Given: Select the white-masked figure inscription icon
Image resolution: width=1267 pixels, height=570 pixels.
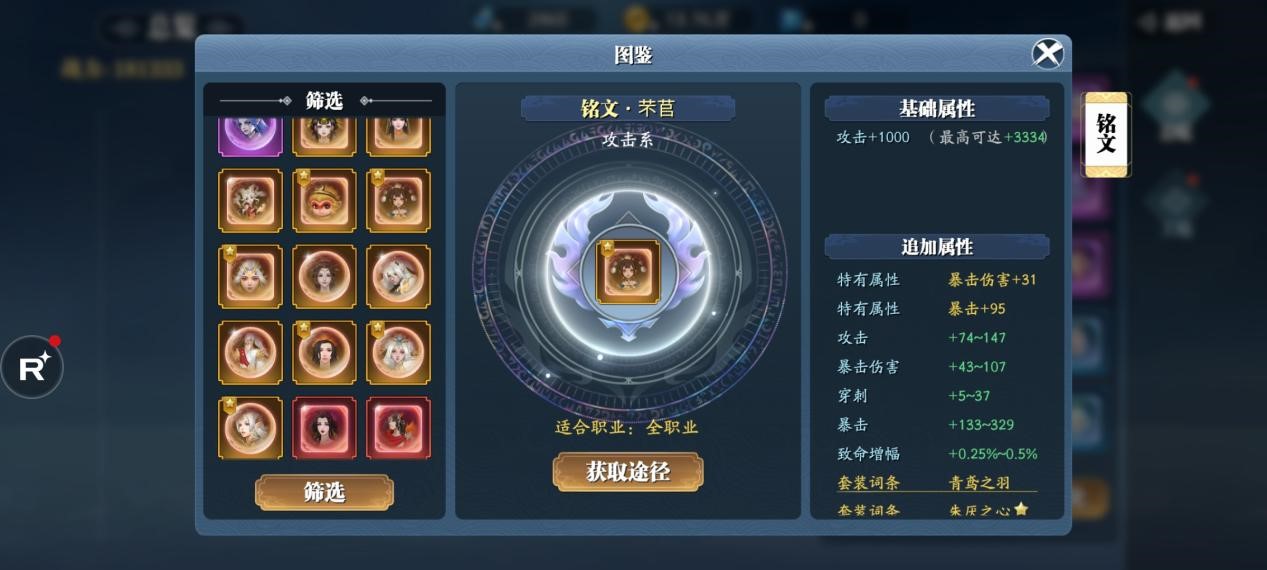Looking at the screenshot, I should click(x=250, y=200).
